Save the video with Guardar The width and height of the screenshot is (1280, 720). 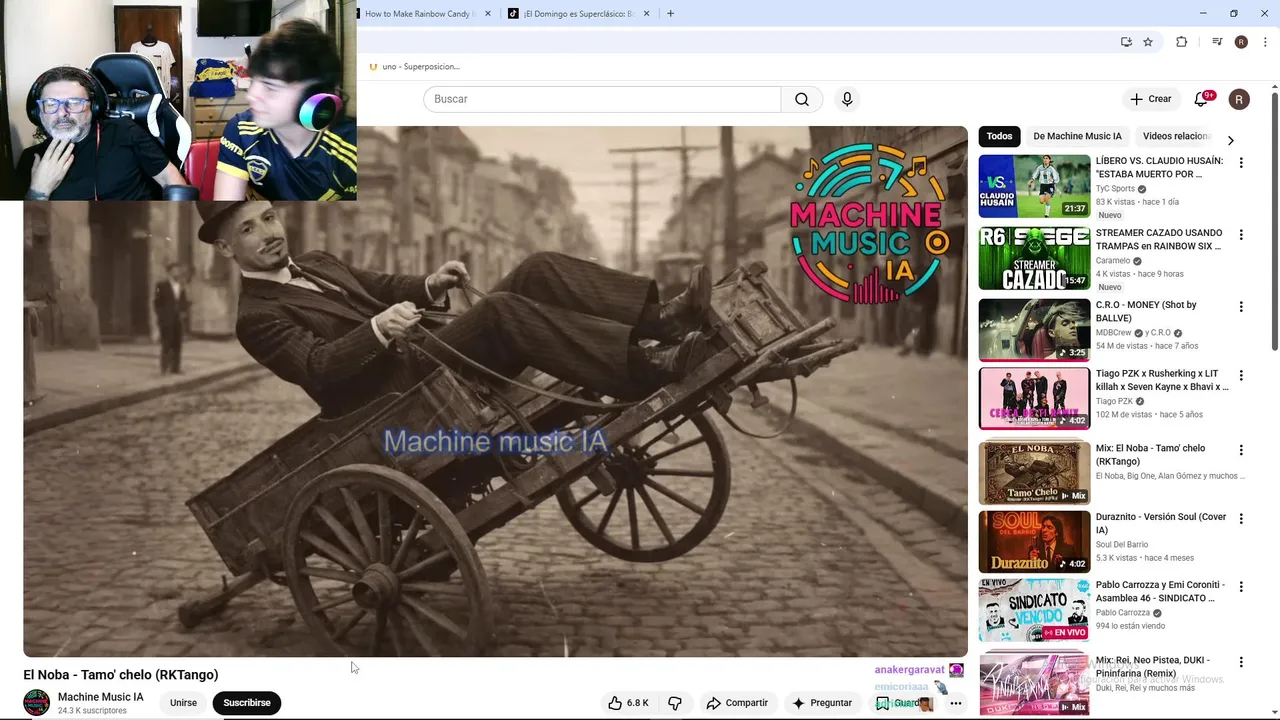904,703
